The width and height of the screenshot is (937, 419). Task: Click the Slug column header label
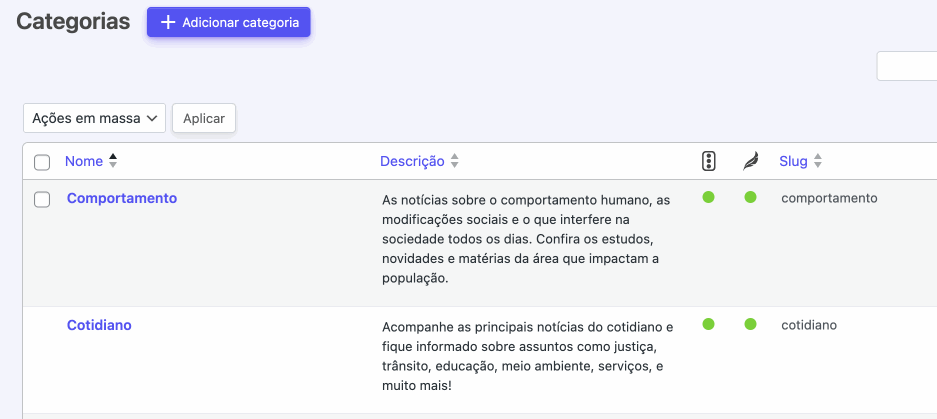793,161
